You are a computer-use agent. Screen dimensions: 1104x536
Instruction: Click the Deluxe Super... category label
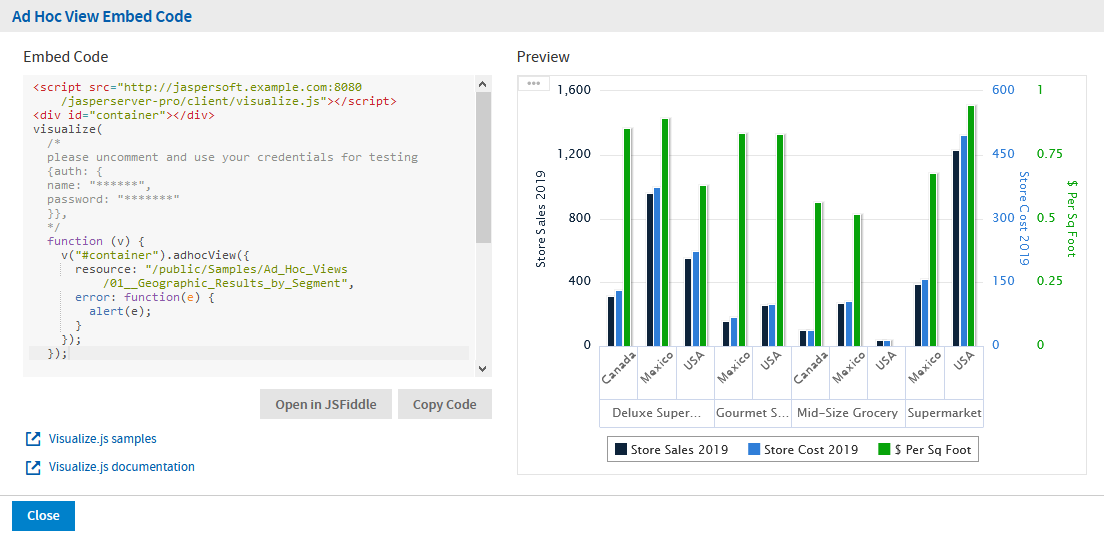pyautogui.click(x=656, y=413)
